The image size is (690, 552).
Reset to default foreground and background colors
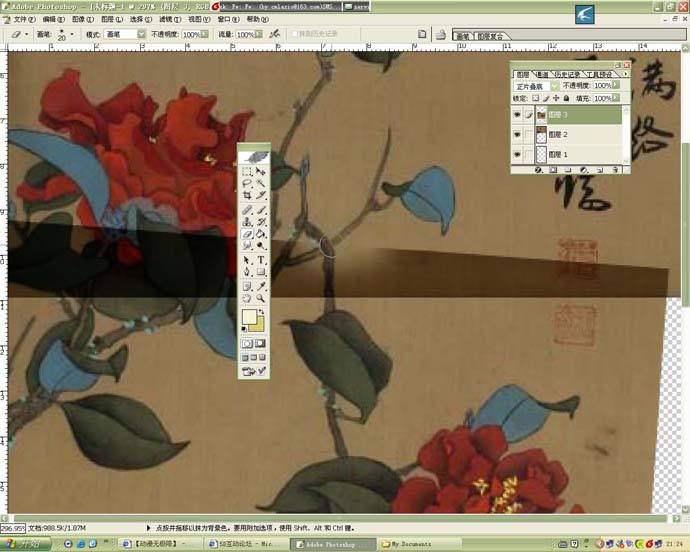[x=244, y=329]
